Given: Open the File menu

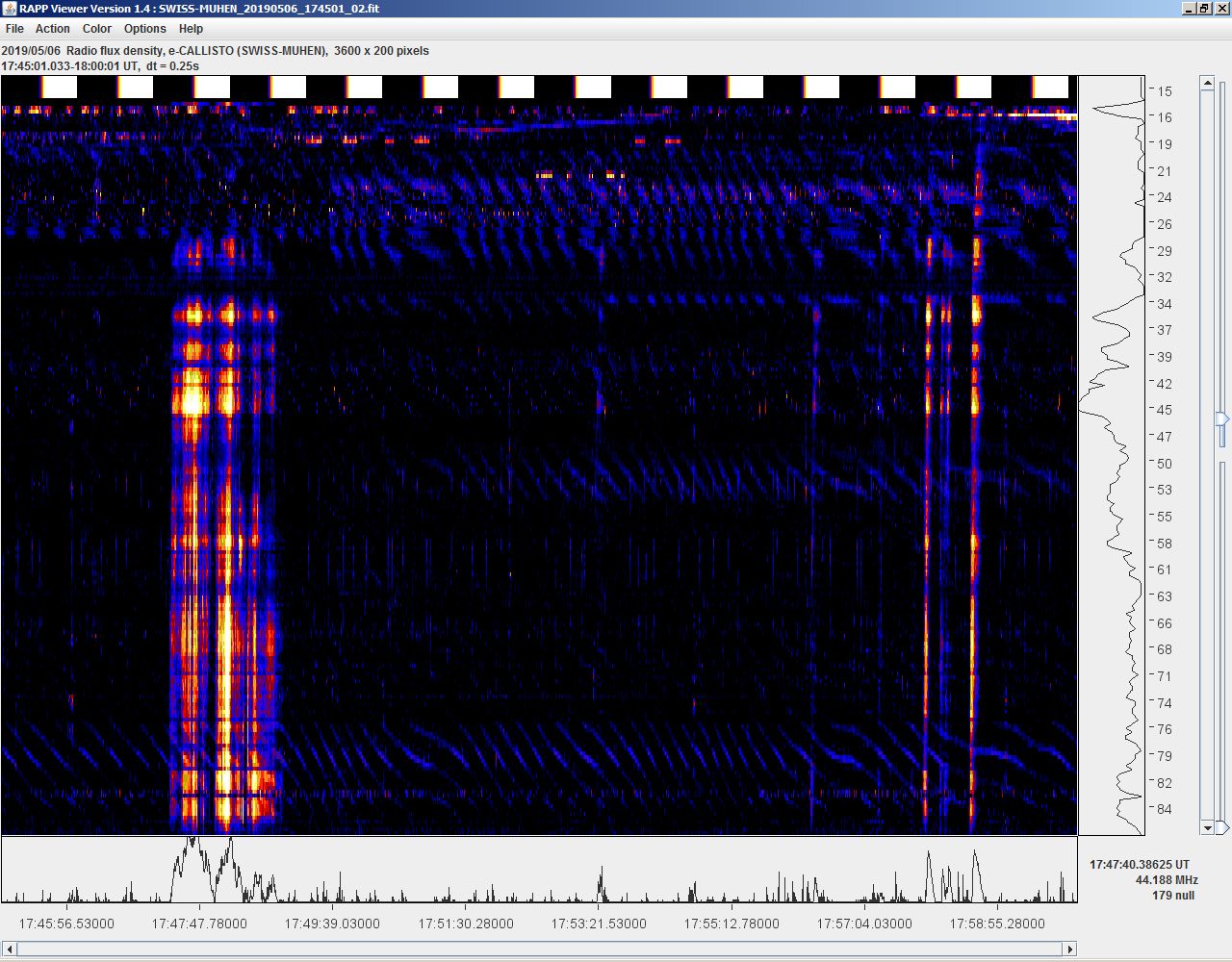Looking at the screenshot, I should [x=14, y=29].
